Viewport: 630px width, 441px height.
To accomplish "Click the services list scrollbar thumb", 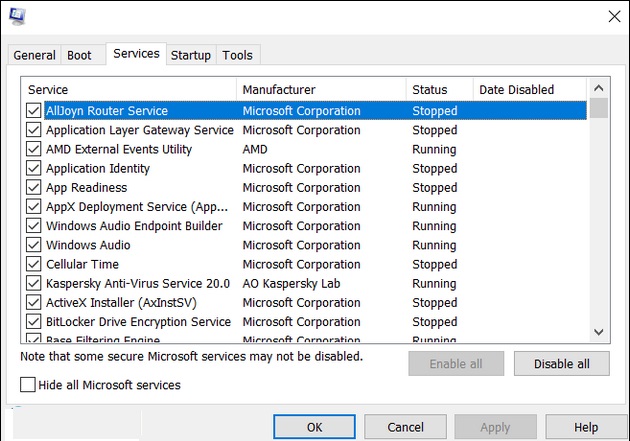I will coord(599,108).
